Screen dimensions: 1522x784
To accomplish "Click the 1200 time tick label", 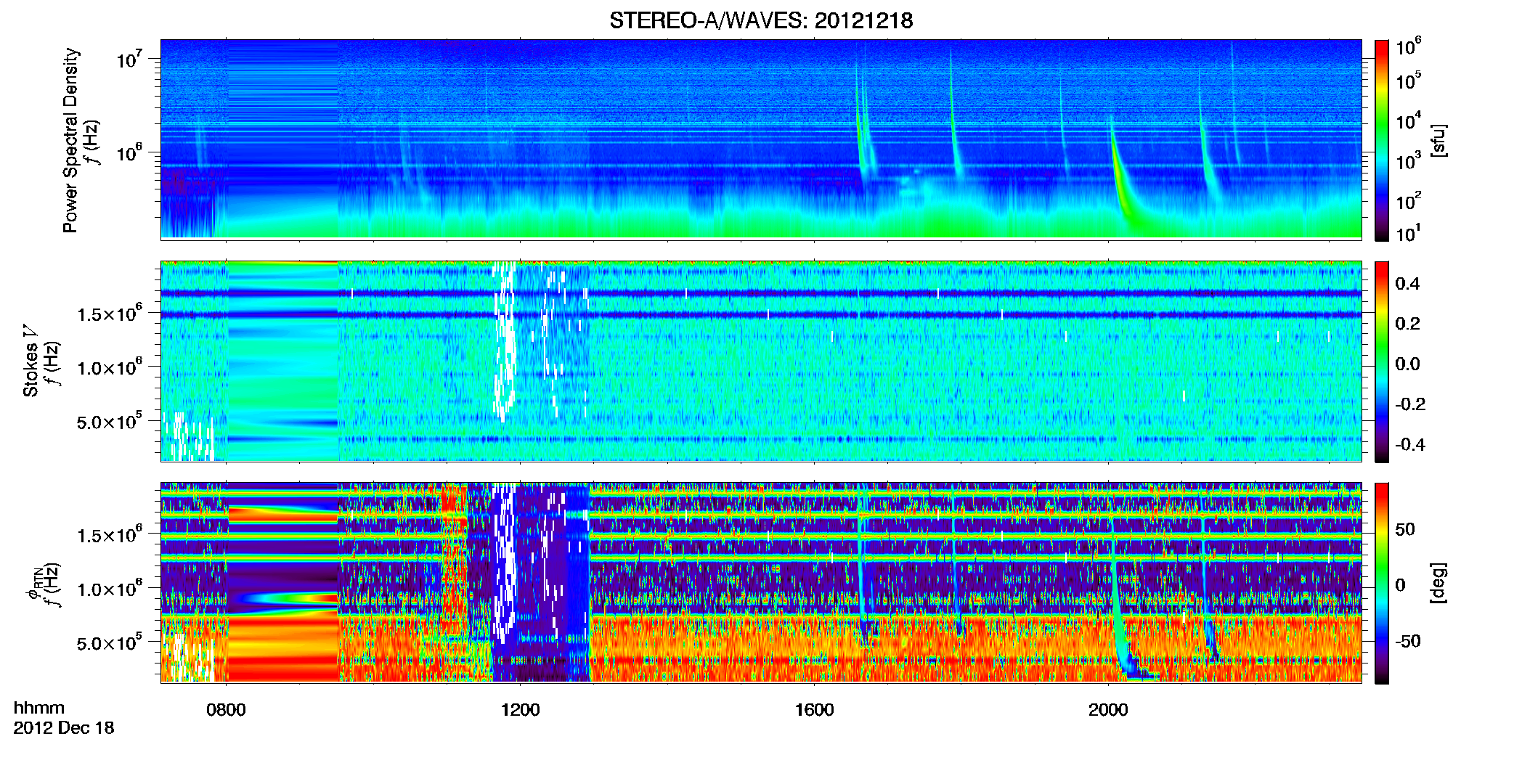I will tap(520, 710).
